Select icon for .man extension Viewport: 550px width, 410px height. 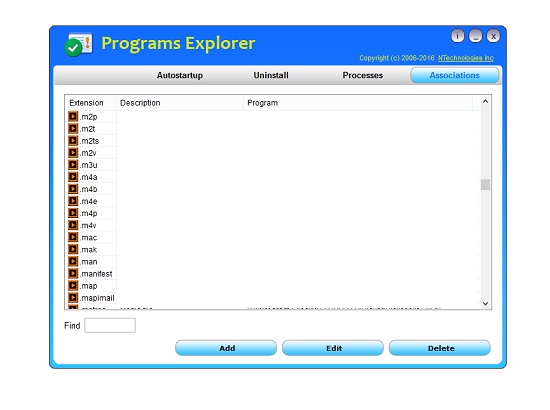pos(73,261)
